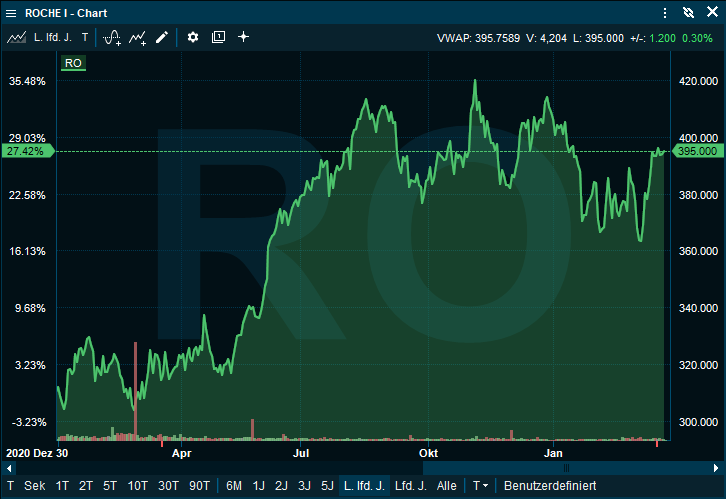Open the L. lfd. J. period dropdown in toolbar
The height and width of the screenshot is (499, 726).
52,37
